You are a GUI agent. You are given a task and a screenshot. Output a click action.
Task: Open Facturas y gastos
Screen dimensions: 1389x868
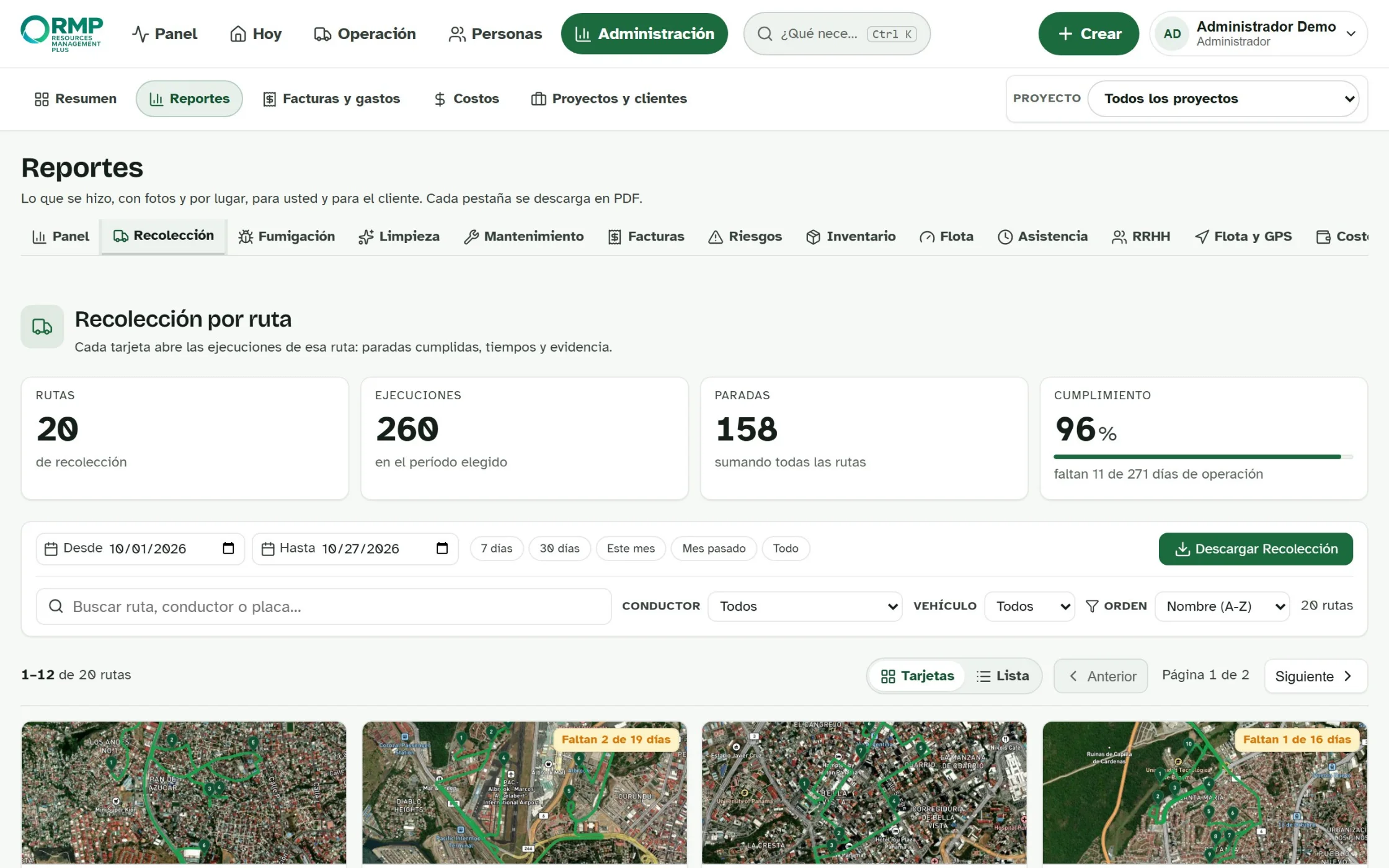[x=331, y=99]
